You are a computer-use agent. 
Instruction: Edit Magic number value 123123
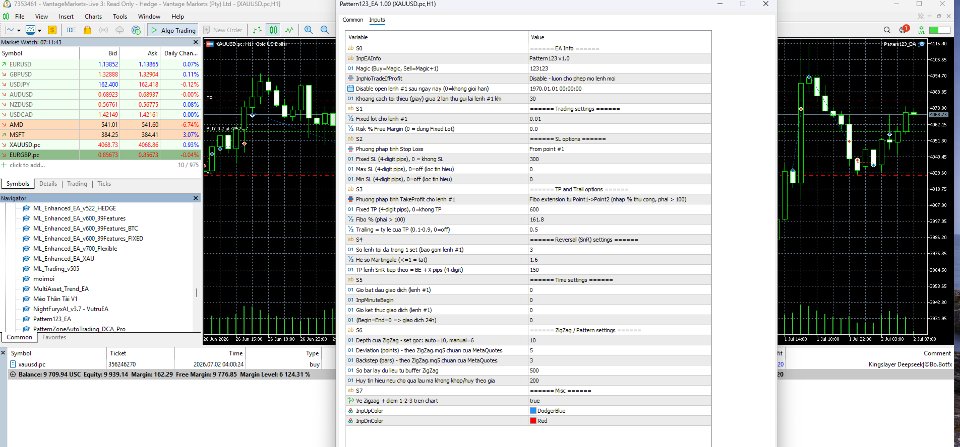tap(620, 69)
